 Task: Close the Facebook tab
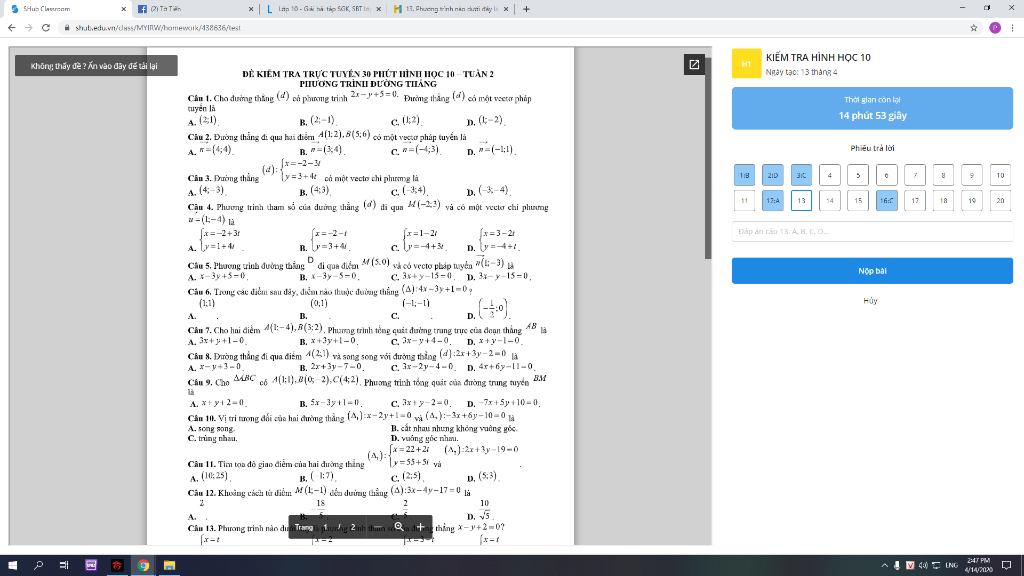[x=251, y=9]
